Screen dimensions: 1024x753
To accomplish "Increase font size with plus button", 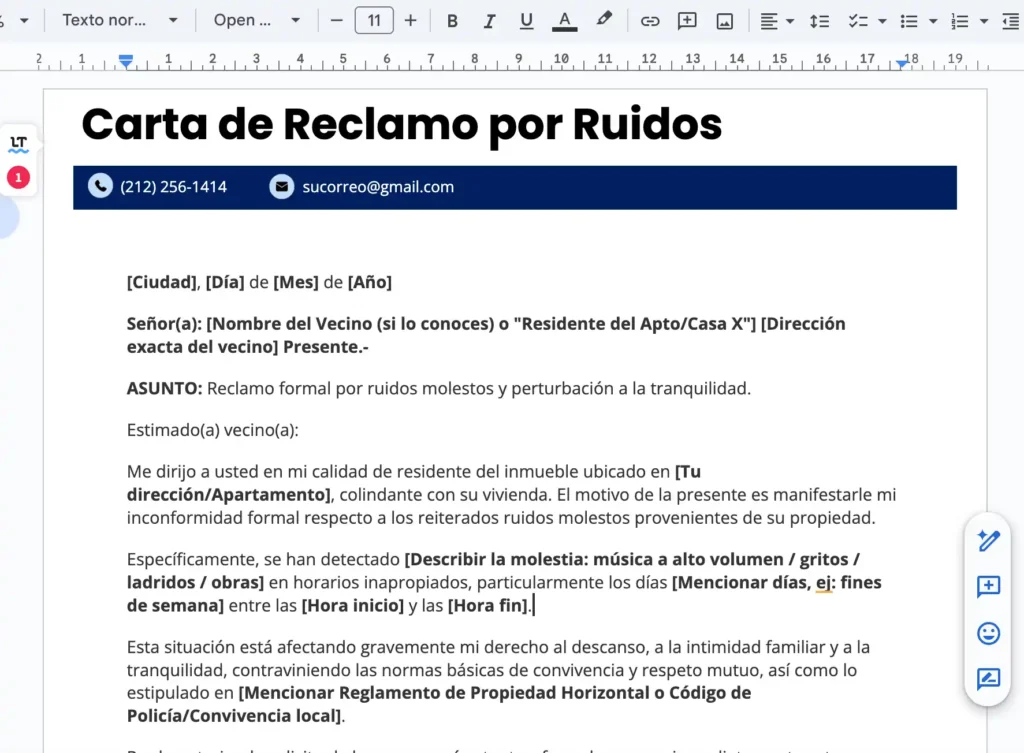I will 410,20.
